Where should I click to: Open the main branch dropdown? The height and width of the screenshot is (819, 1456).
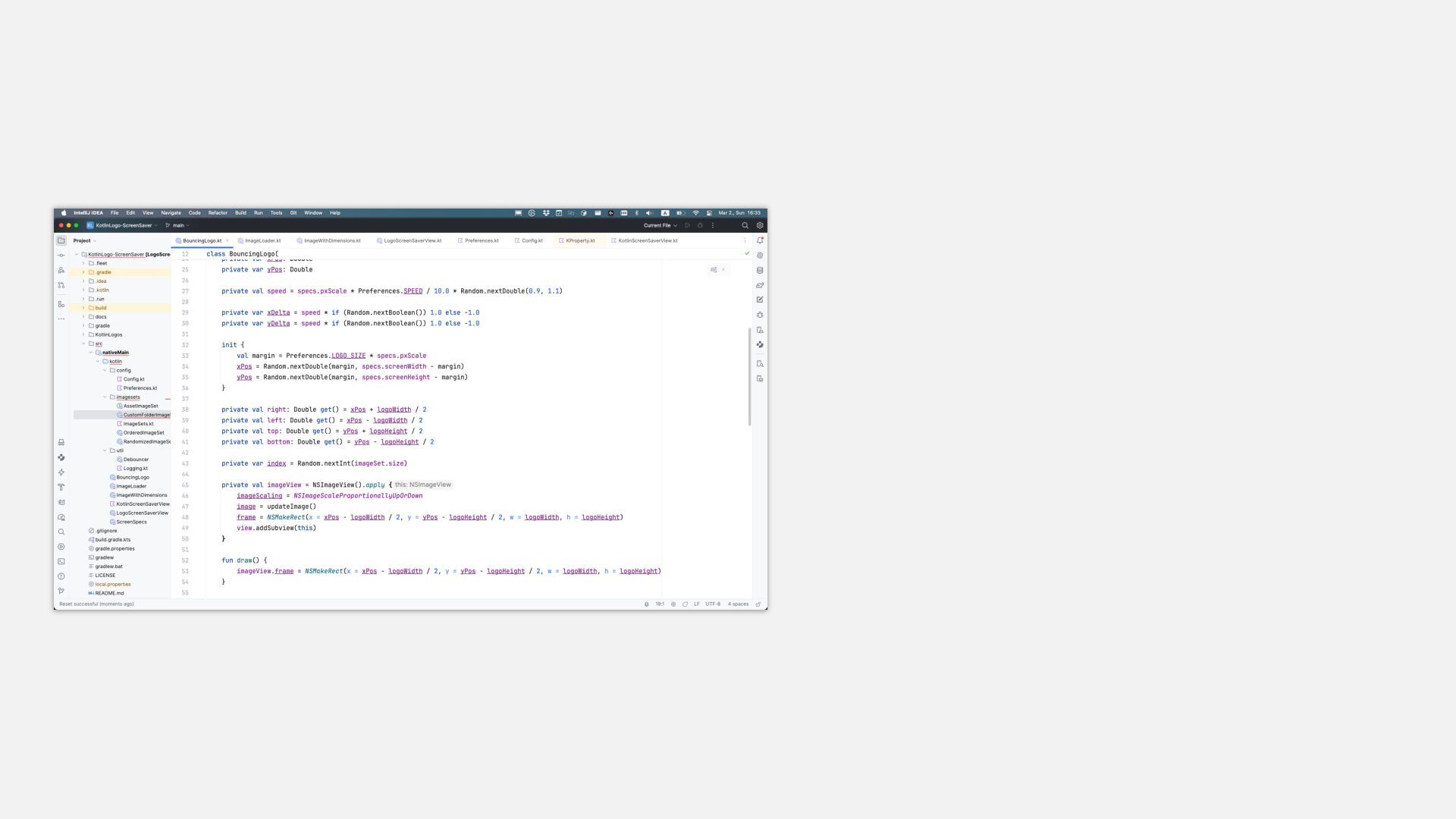click(177, 225)
